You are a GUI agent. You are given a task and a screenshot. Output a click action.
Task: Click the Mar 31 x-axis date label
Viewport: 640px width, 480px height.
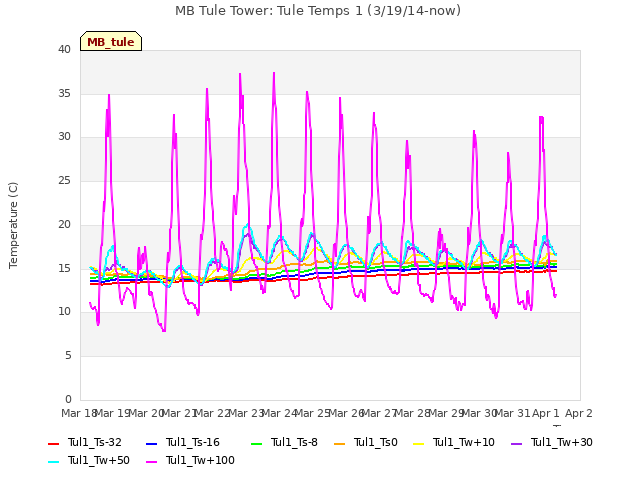513,413
